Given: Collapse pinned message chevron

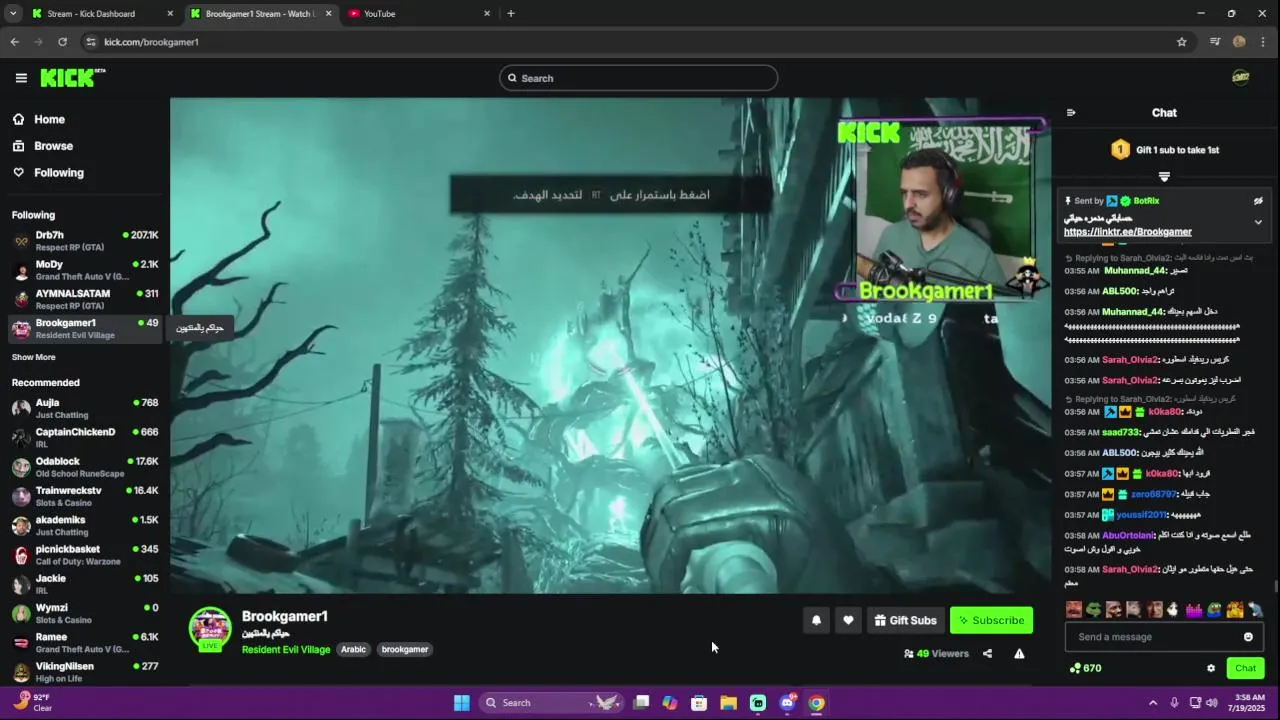Looking at the screenshot, I should (x=1258, y=222).
